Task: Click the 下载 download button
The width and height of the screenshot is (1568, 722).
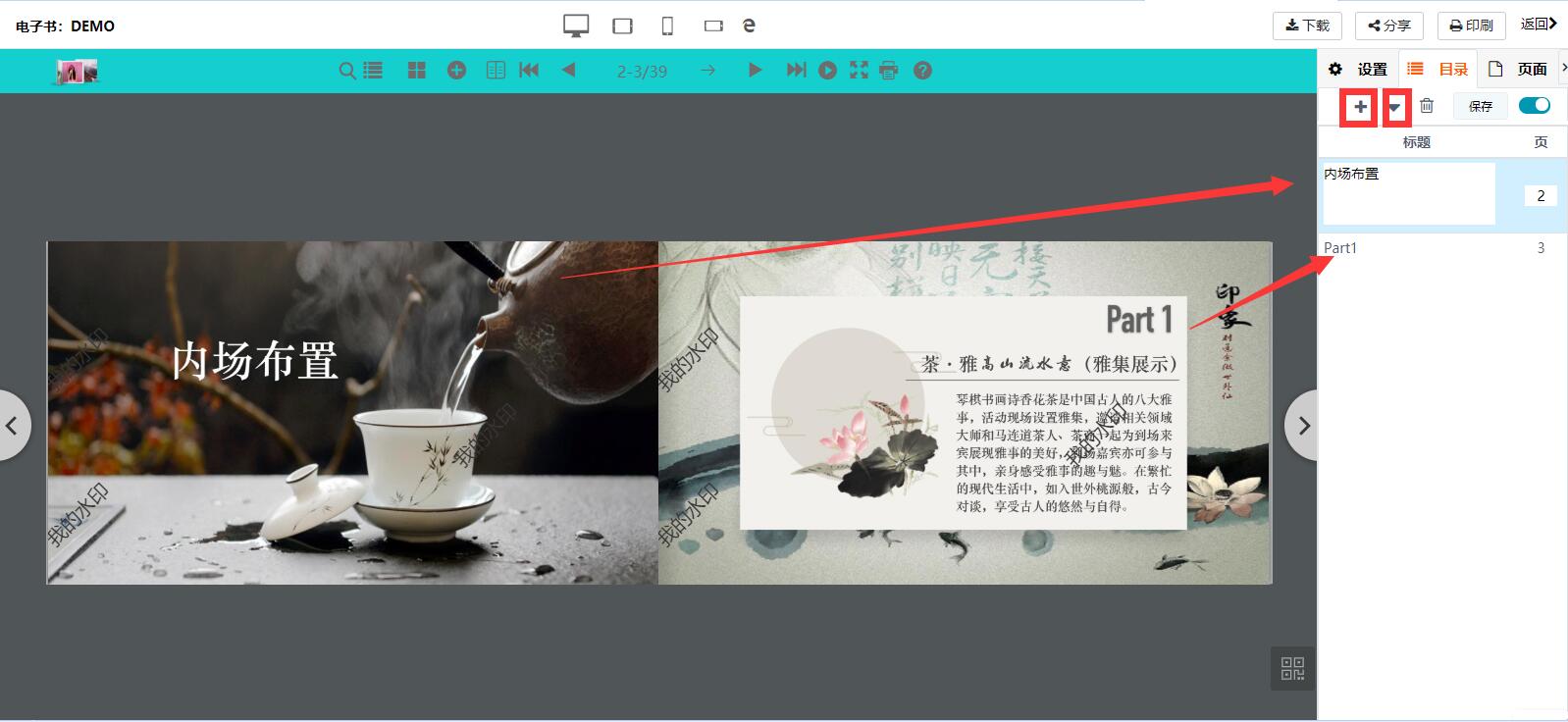Action: [1307, 26]
